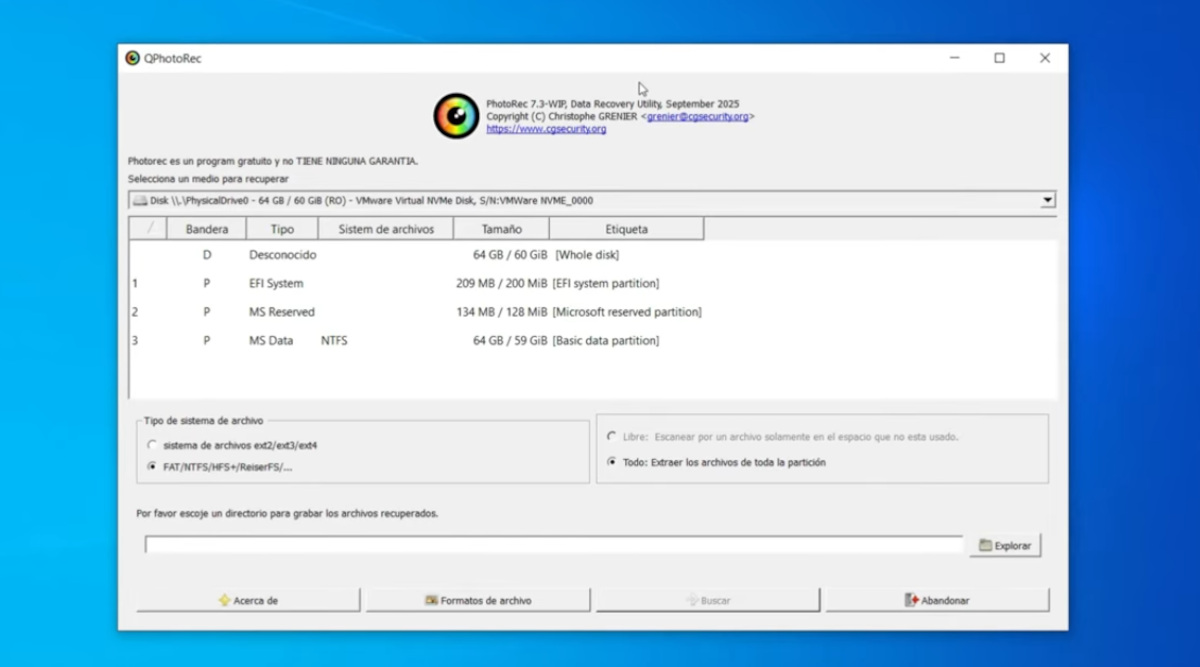The image size is (1200, 667).
Task: Maximize the QPhotoRec window
Action: (999, 58)
